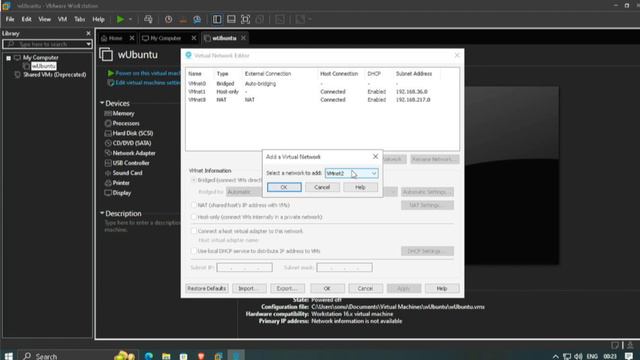Screen dimensions: 640x360
Task: Select the Host-only radio button
Action: coord(194,217)
